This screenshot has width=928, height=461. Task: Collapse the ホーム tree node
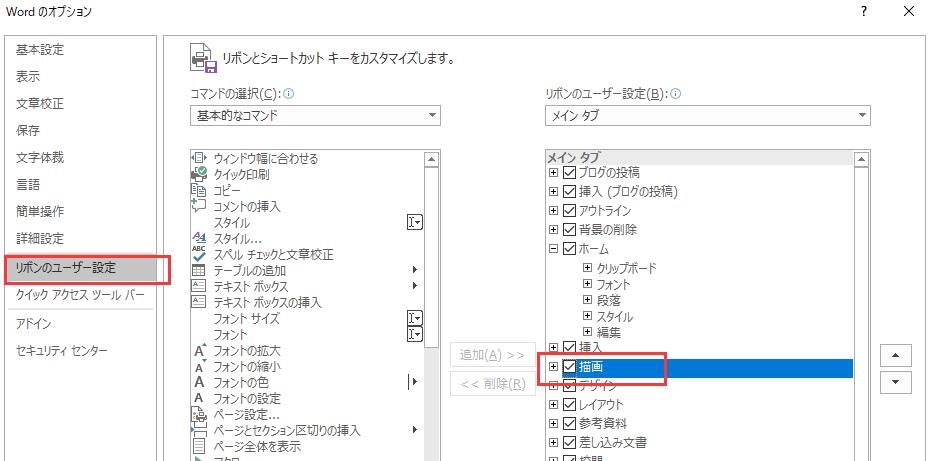(553, 249)
